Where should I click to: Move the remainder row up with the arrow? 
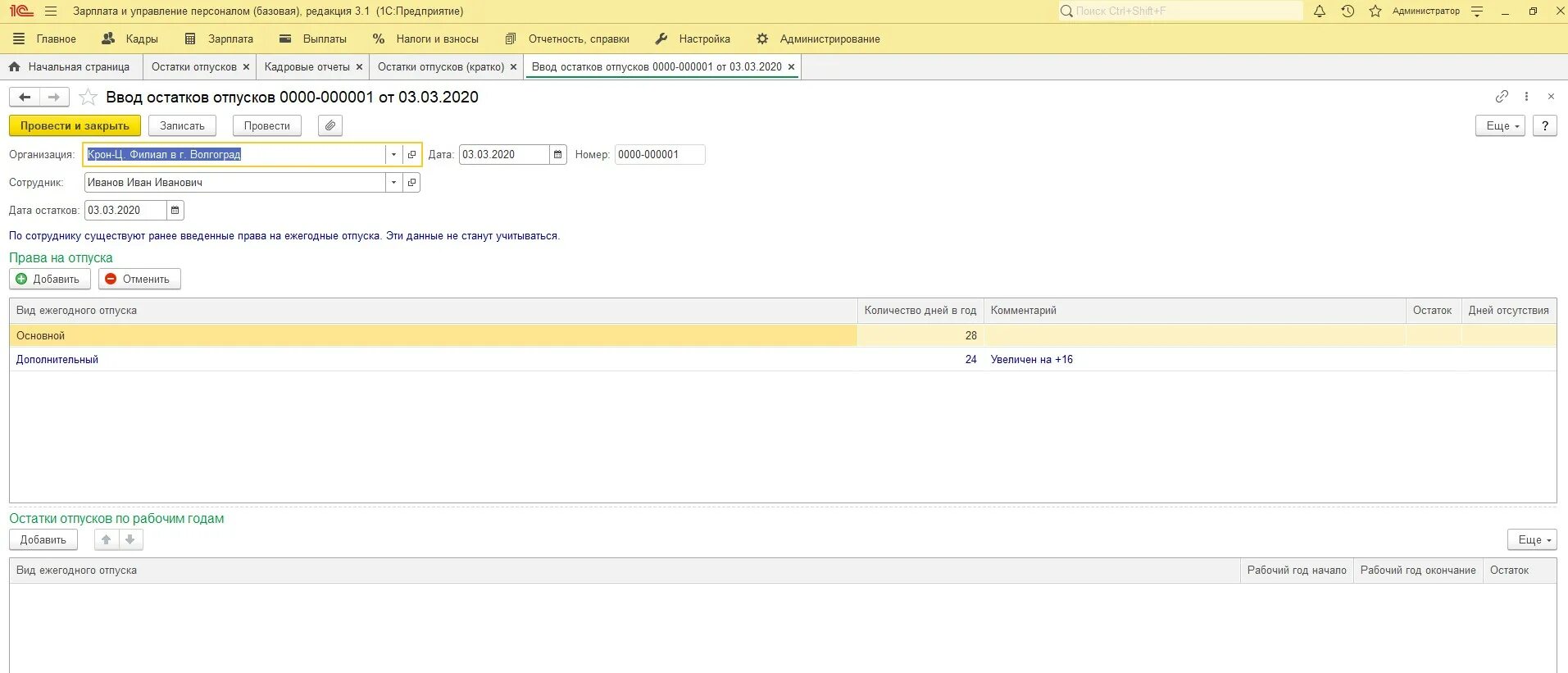pyautogui.click(x=107, y=539)
